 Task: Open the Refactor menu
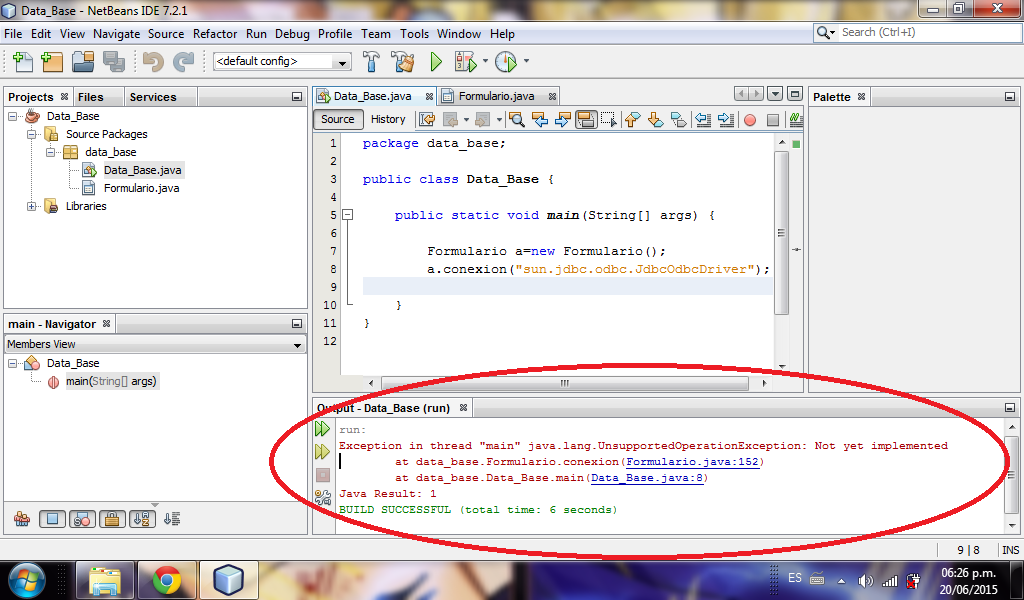click(x=215, y=34)
